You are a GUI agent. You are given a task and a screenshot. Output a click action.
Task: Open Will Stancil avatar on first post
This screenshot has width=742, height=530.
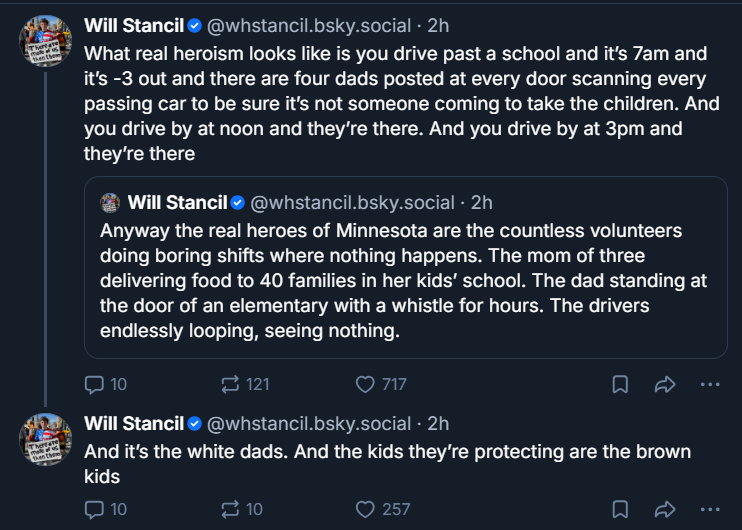click(x=46, y=42)
